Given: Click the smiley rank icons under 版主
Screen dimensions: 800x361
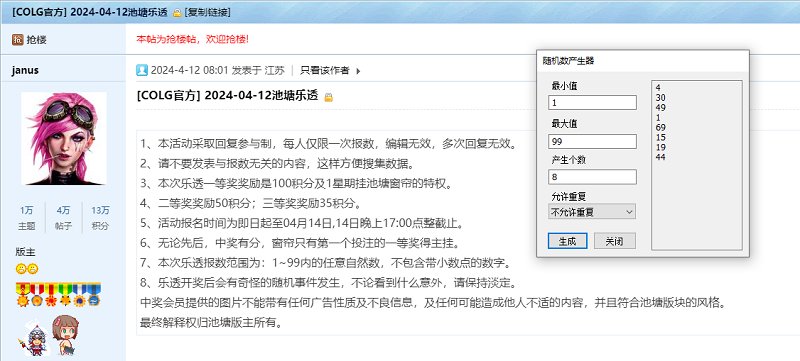Looking at the screenshot, I should 27,269.
